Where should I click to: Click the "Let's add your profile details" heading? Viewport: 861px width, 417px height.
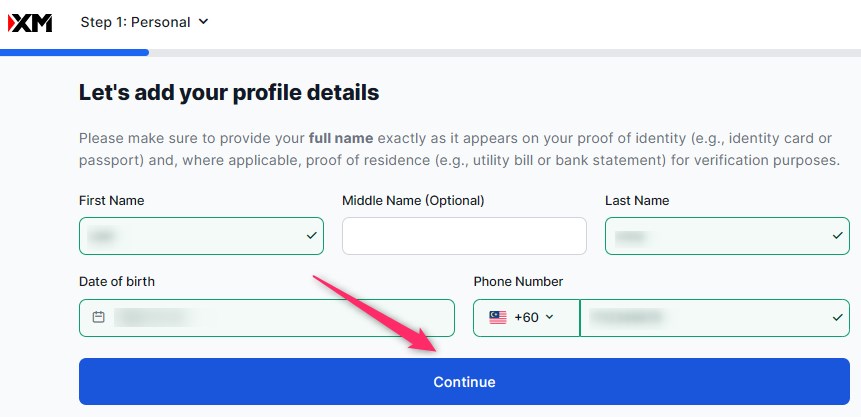[x=229, y=93]
